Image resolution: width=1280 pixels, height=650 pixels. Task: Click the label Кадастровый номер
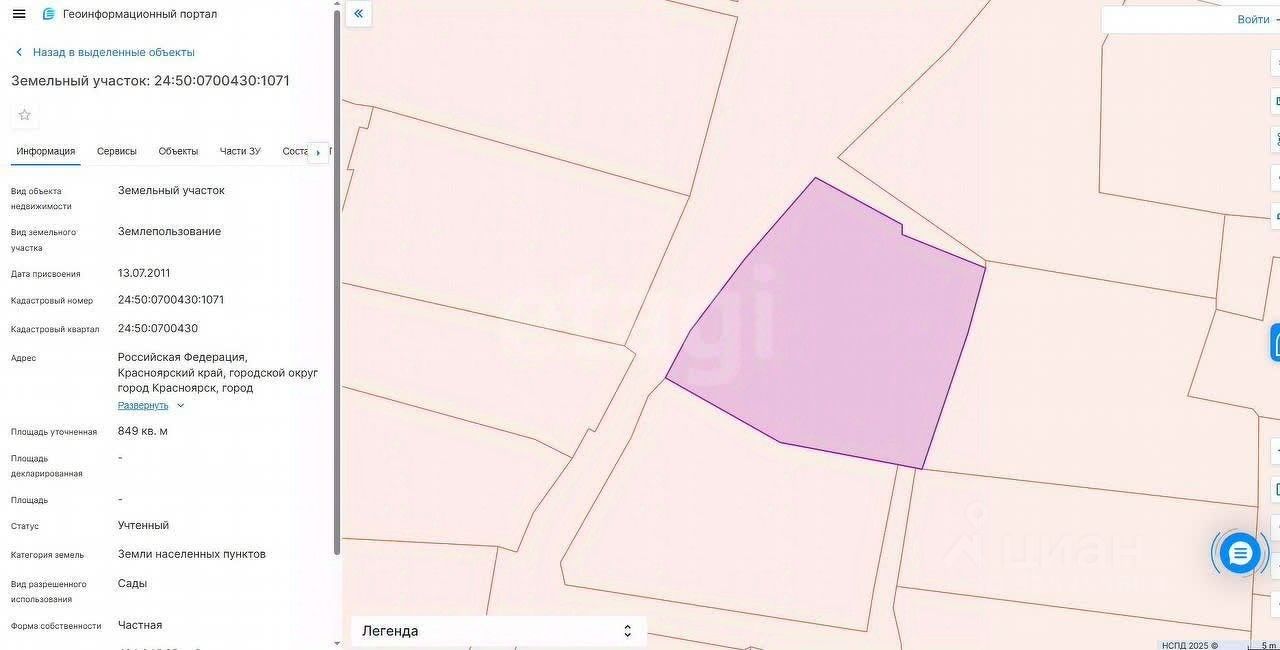(52, 301)
